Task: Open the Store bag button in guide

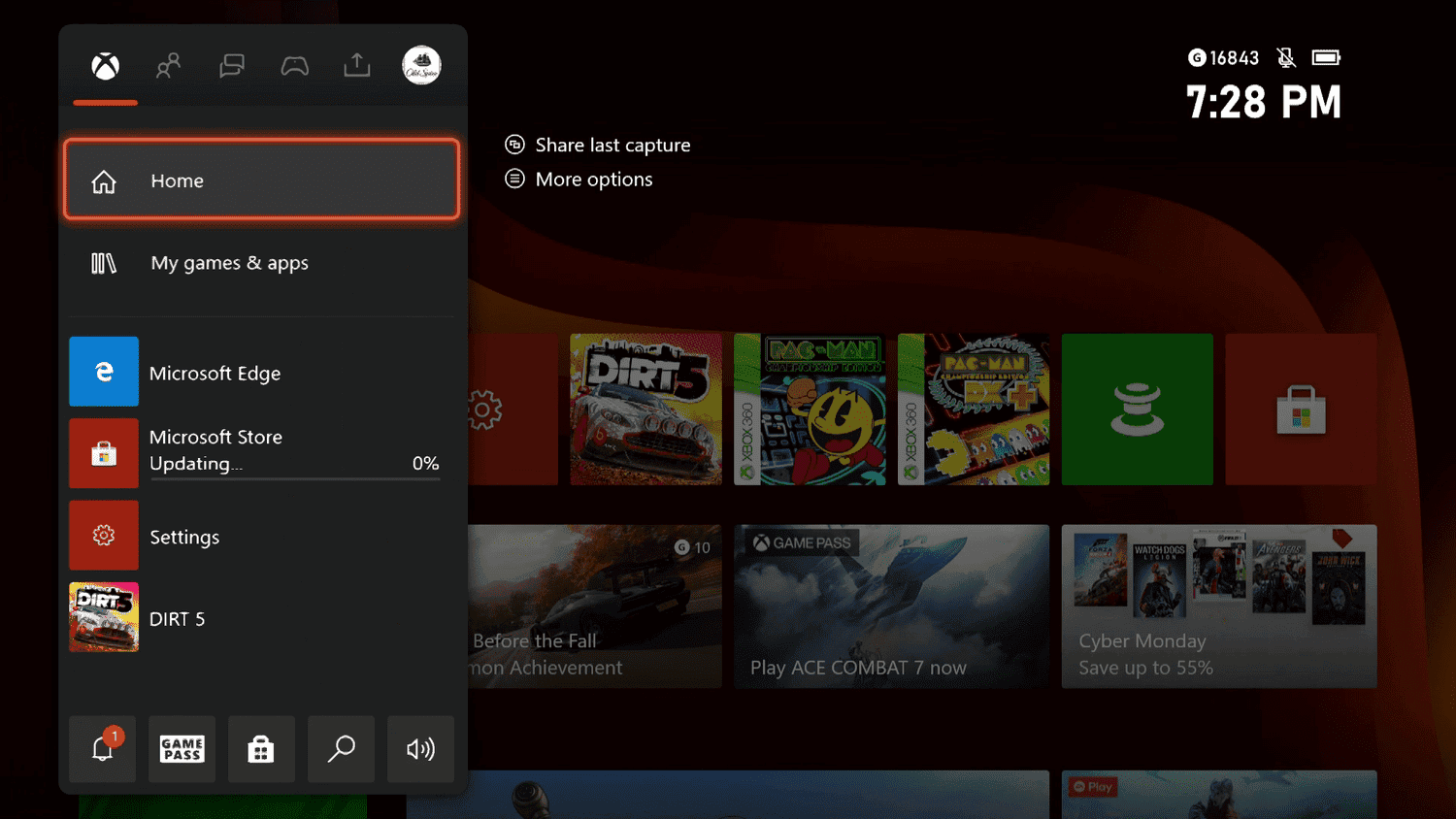Action: click(x=261, y=749)
